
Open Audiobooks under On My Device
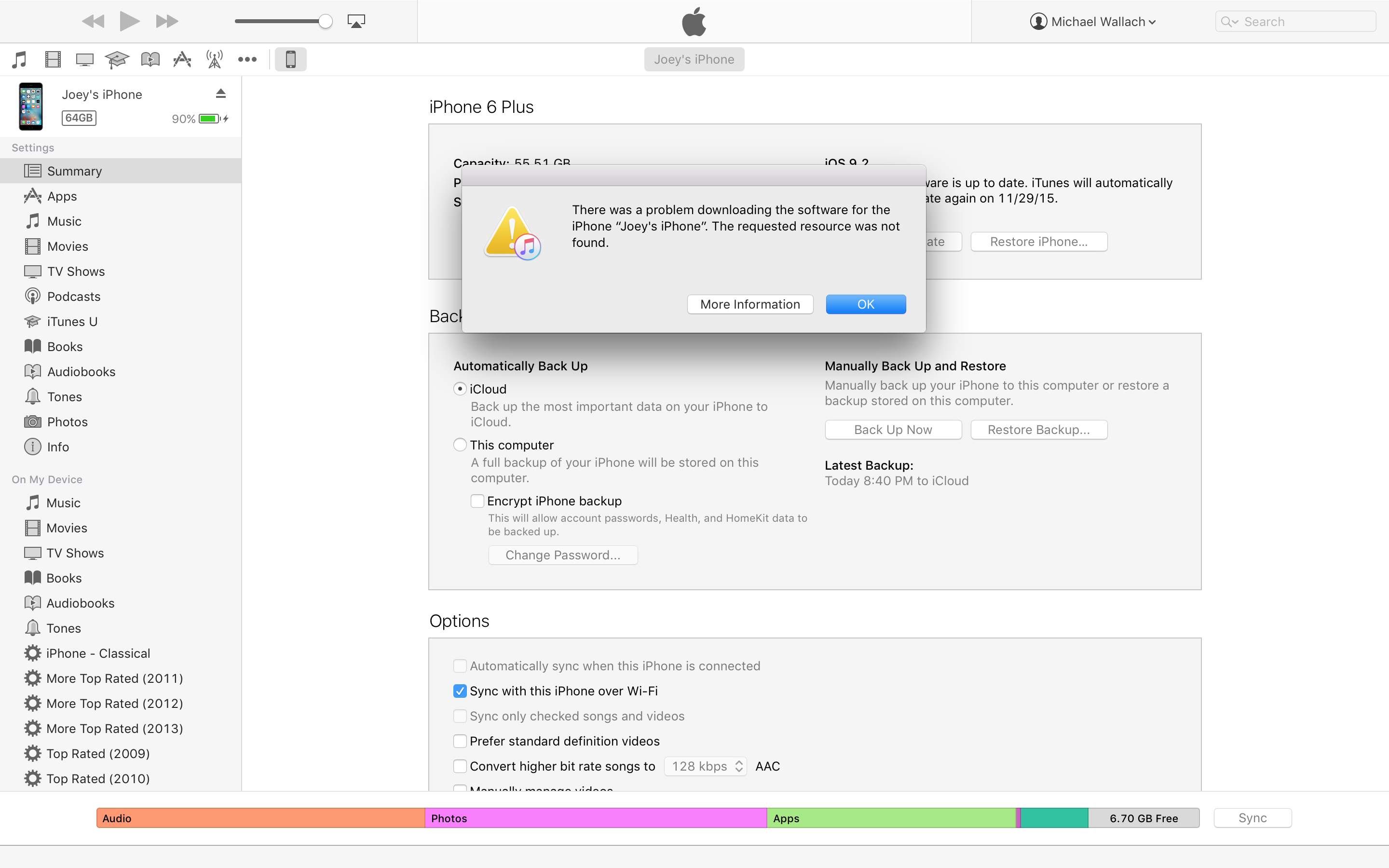[121, 603]
